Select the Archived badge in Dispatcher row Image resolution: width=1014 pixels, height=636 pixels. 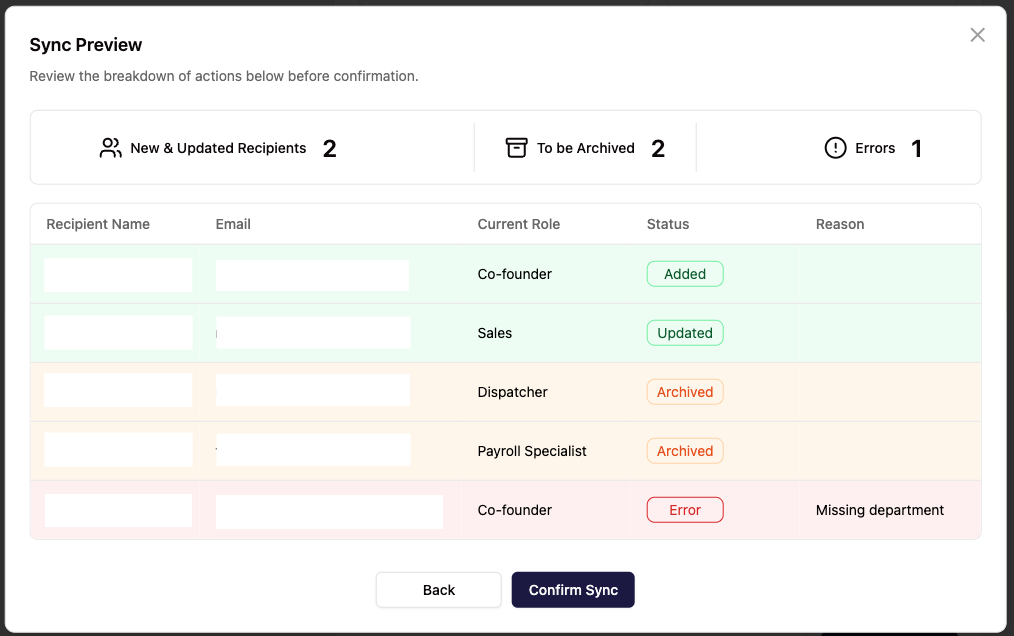coord(685,392)
